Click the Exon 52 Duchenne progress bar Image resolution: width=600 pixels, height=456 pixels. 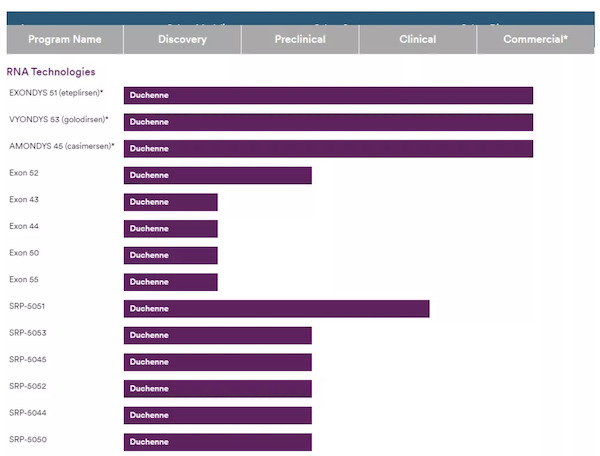point(218,176)
